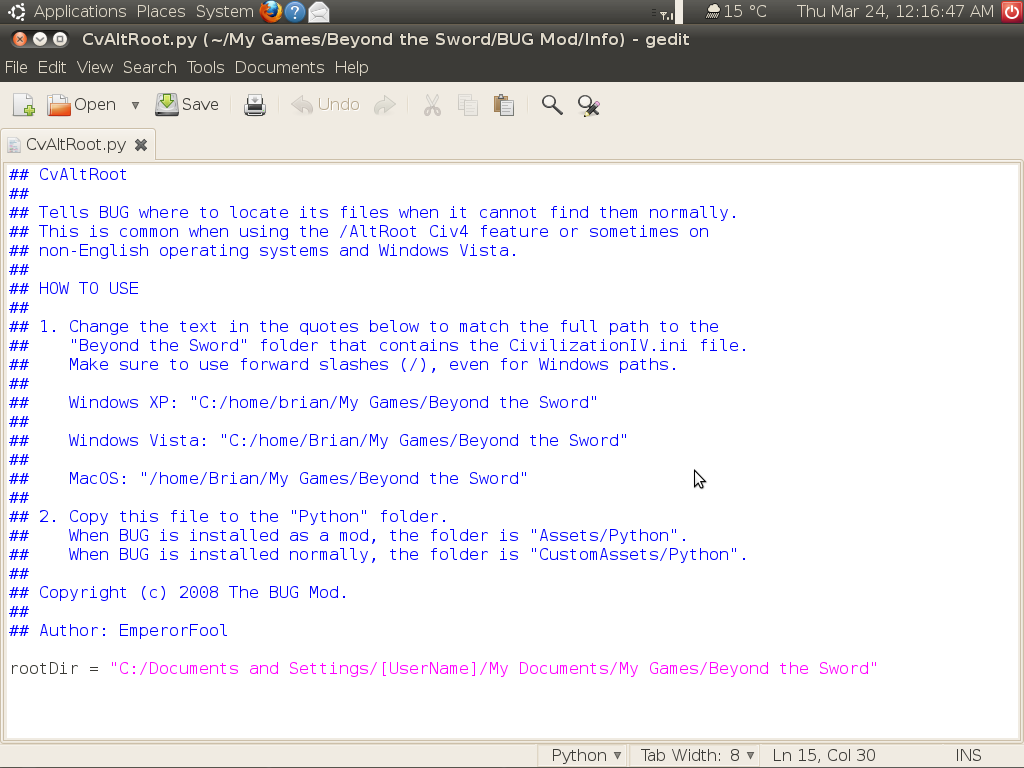Save the current file
Image resolution: width=1024 pixels, height=768 pixels.
pyautogui.click(x=187, y=105)
